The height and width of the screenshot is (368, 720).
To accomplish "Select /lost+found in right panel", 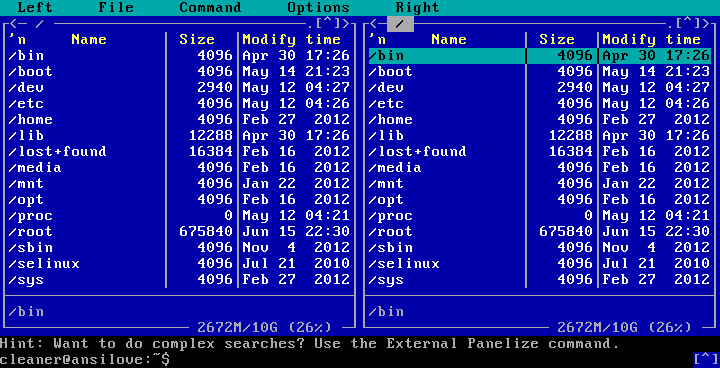I will [540, 152].
